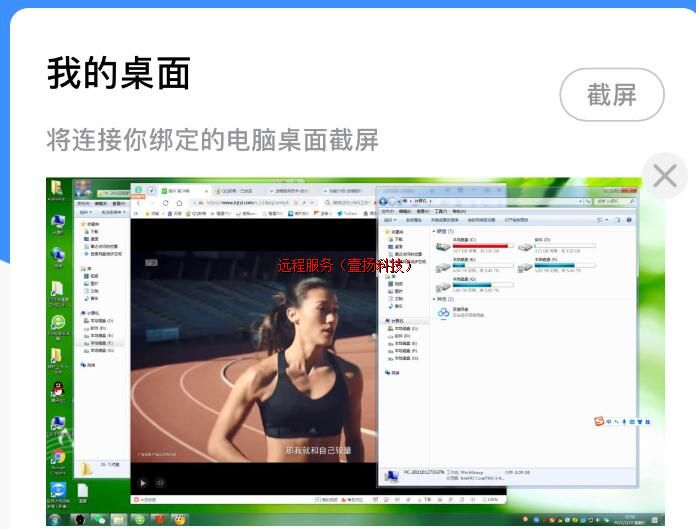This screenshot has width=696, height=529.
Task: Click the browser home icon
Action: 178,202
